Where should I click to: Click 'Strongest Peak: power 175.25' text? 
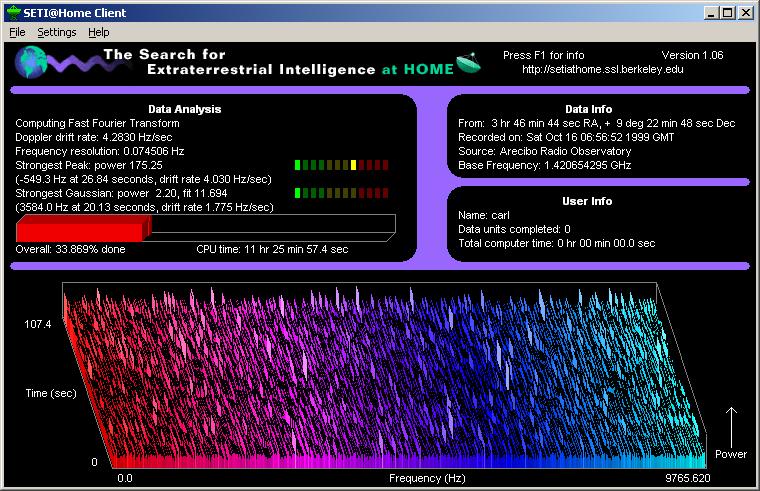pos(89,165)
